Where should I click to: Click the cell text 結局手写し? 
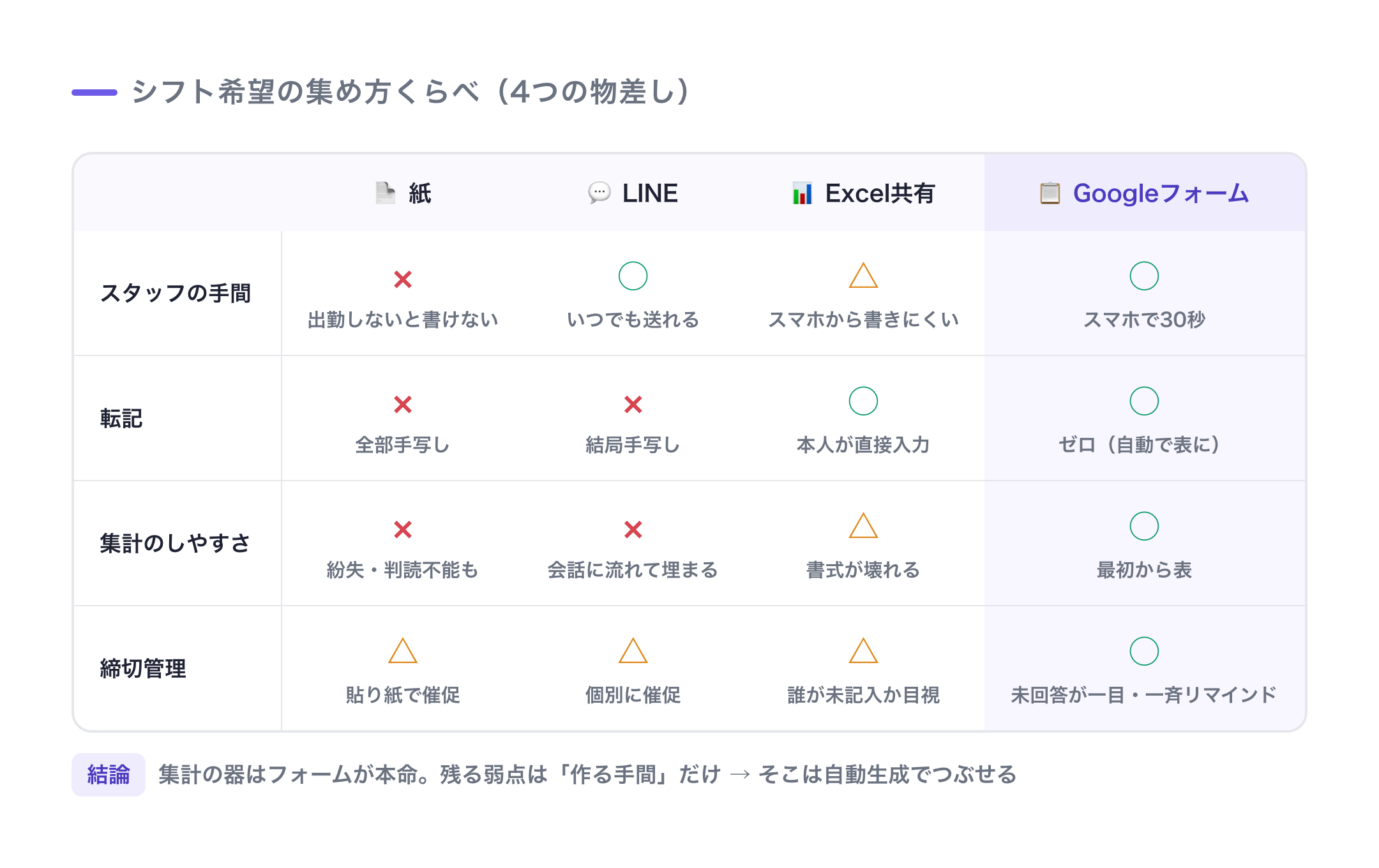633,445
